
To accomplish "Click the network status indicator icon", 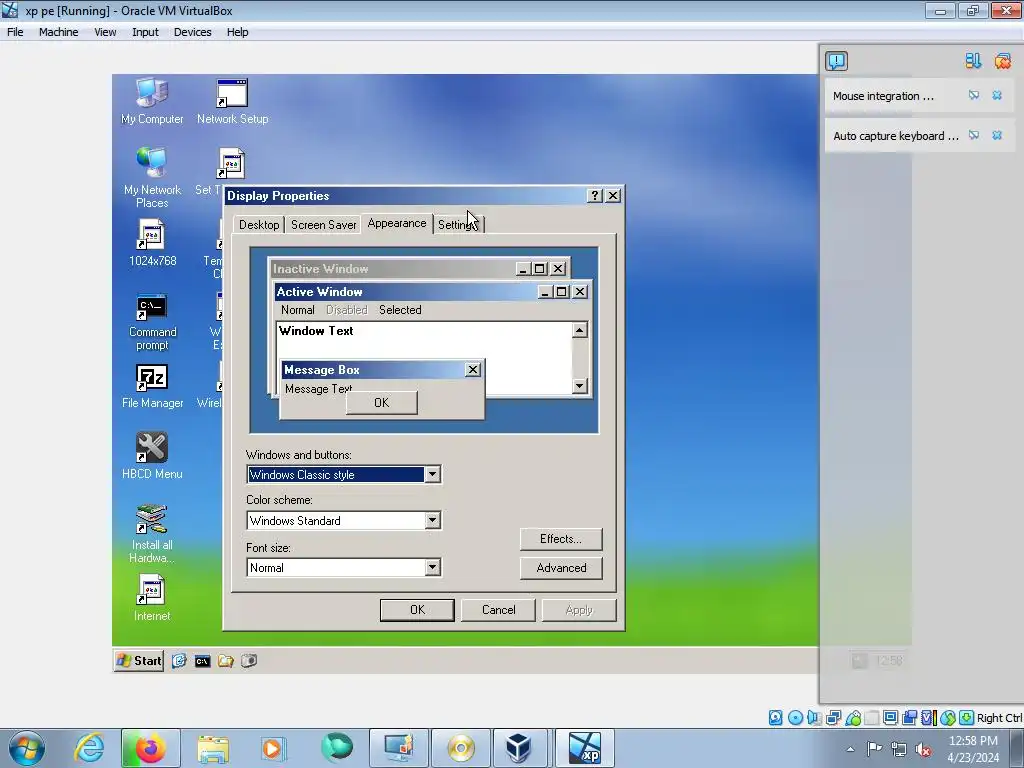I will [x=833, y=718].
